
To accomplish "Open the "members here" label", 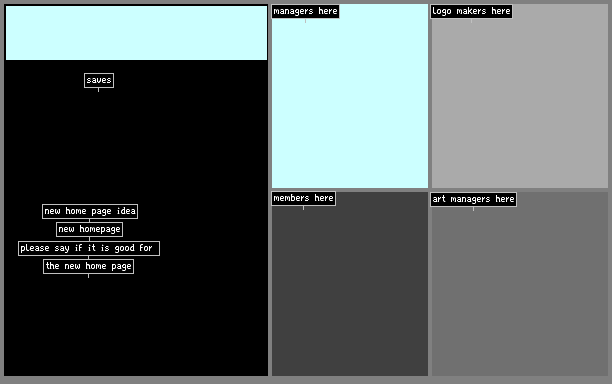I will pos(303,198).
